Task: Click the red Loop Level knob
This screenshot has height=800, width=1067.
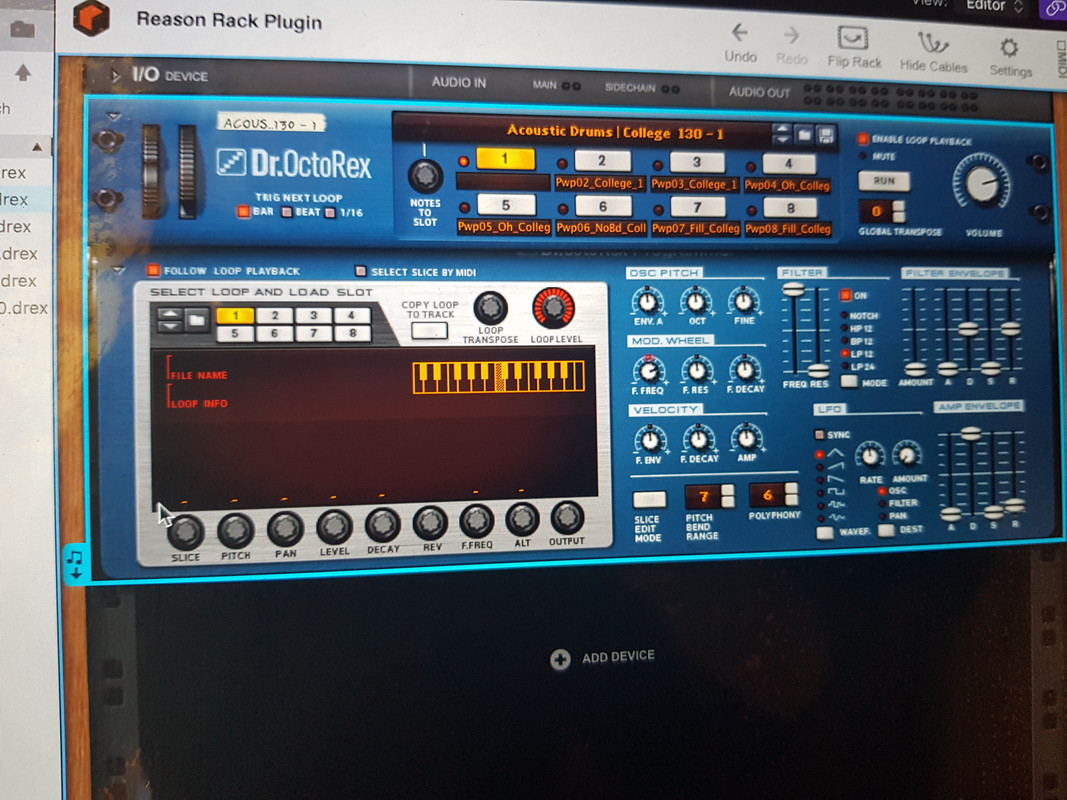Action: pos(554,308)
